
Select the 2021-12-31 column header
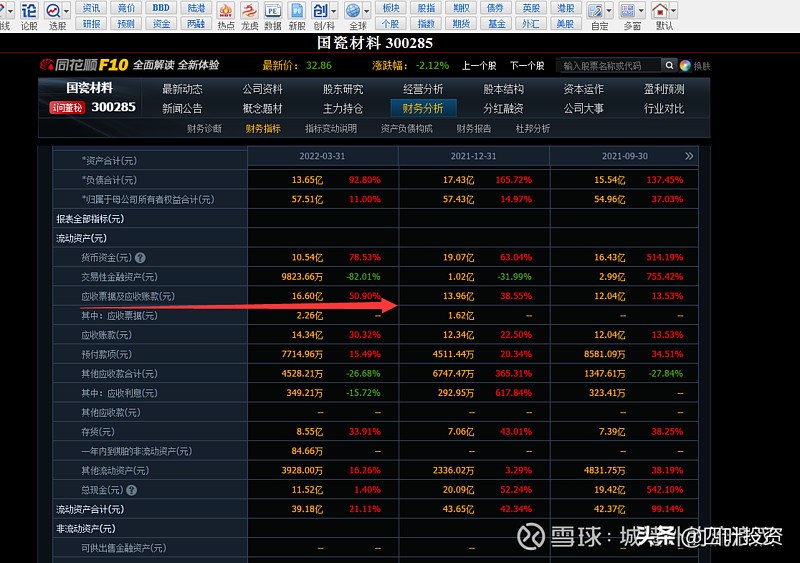[473, 156]
